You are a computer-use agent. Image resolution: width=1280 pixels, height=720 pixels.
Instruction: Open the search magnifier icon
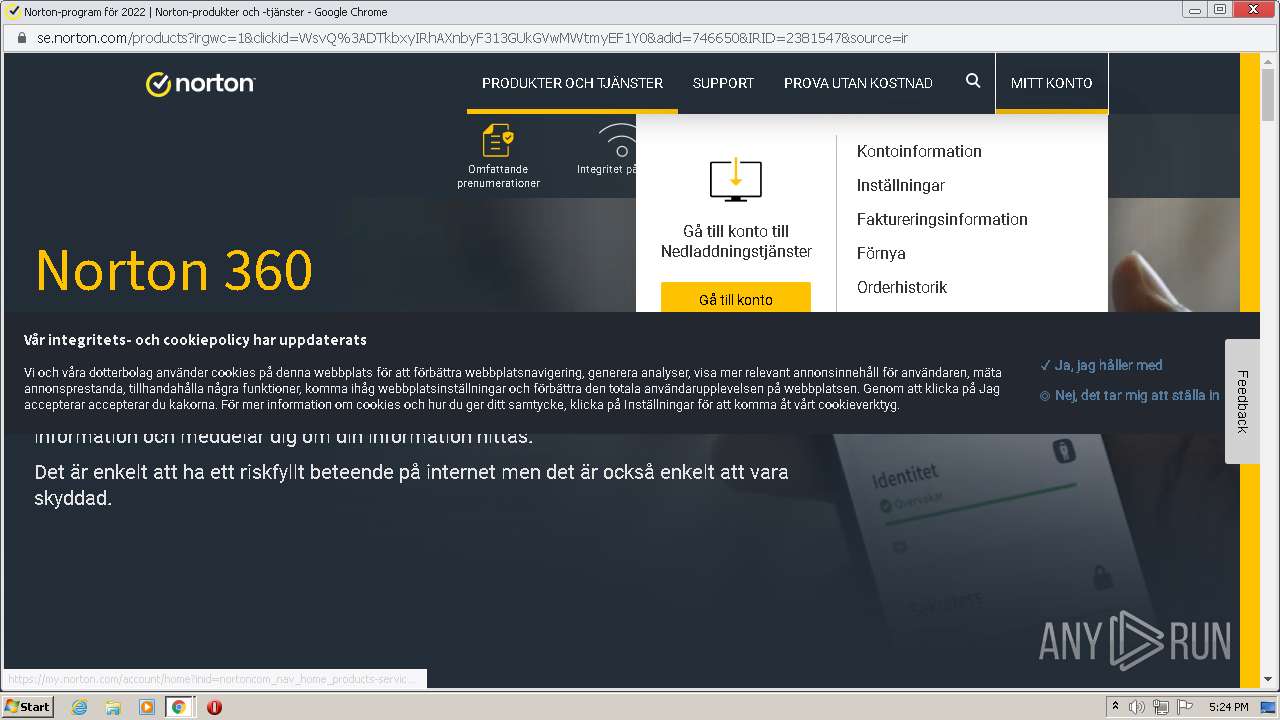click(x=973, y=81)
